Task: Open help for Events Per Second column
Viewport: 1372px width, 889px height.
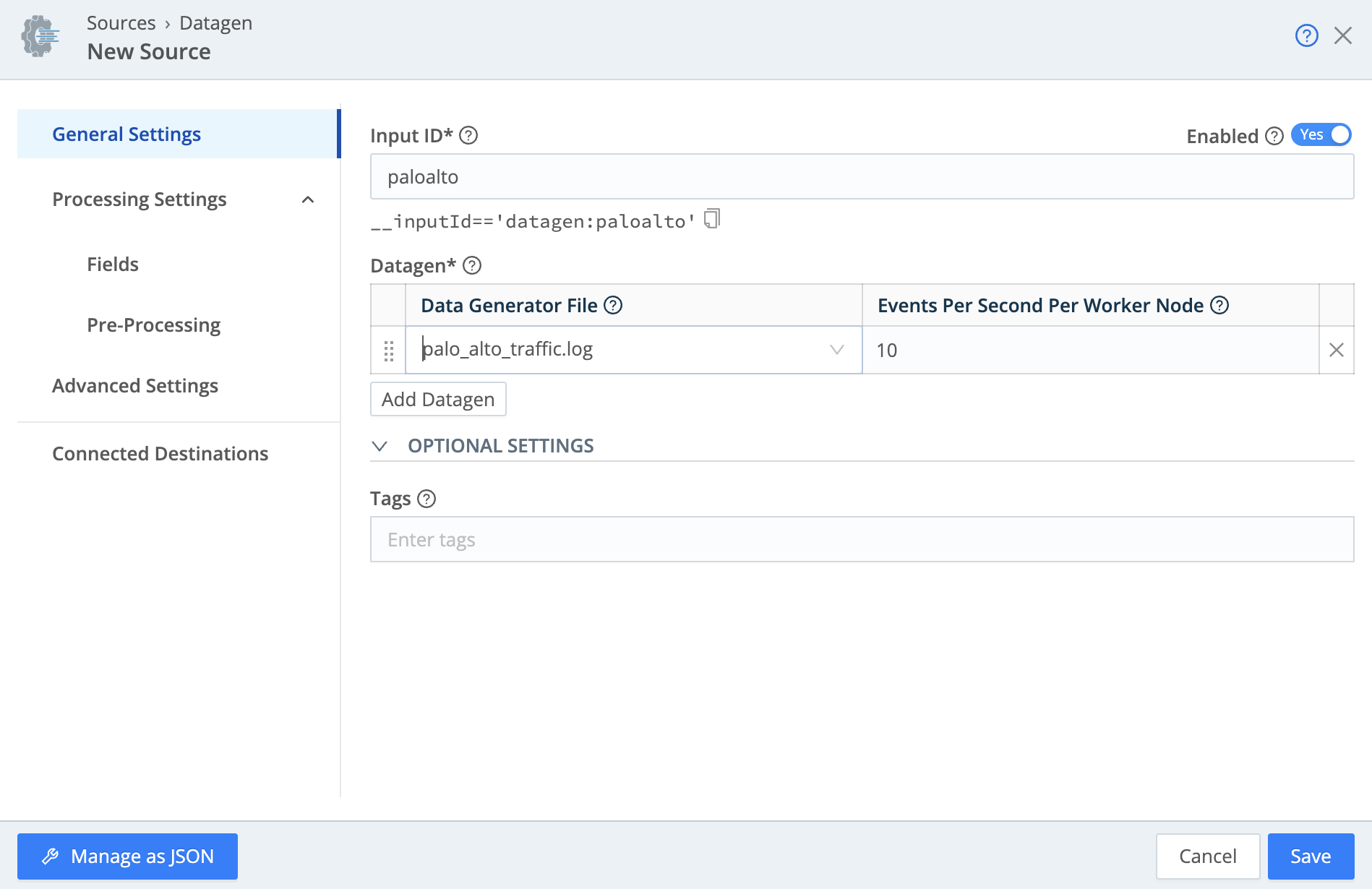Action: (1219, 306)
